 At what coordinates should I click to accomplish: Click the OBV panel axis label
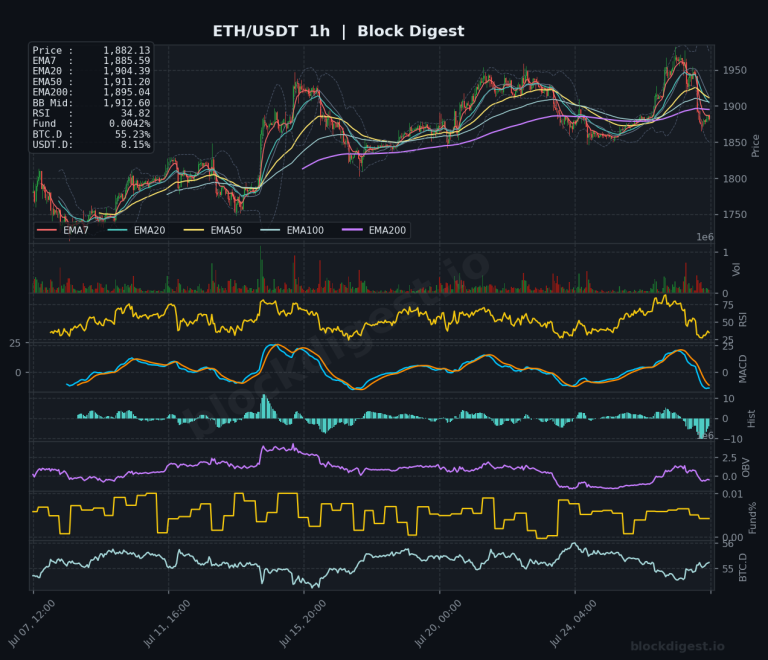(745, 468)
